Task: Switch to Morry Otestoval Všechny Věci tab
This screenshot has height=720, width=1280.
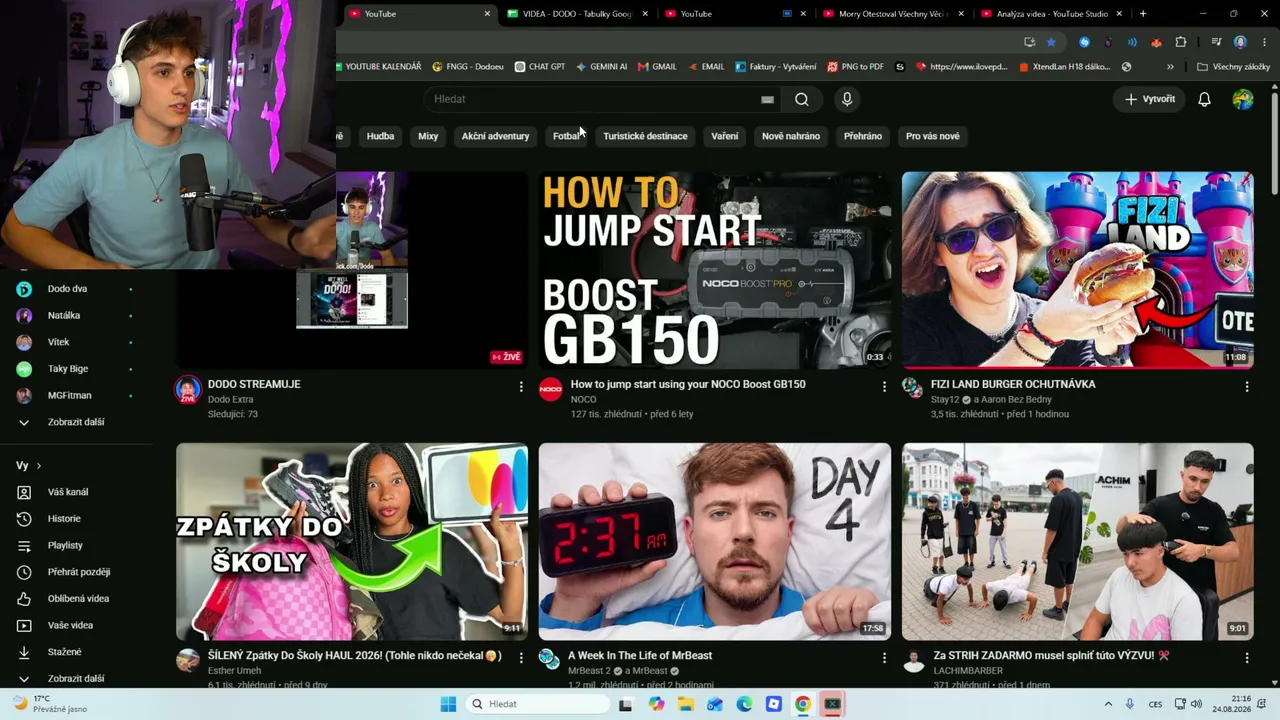Action: [x=894, y=14]
